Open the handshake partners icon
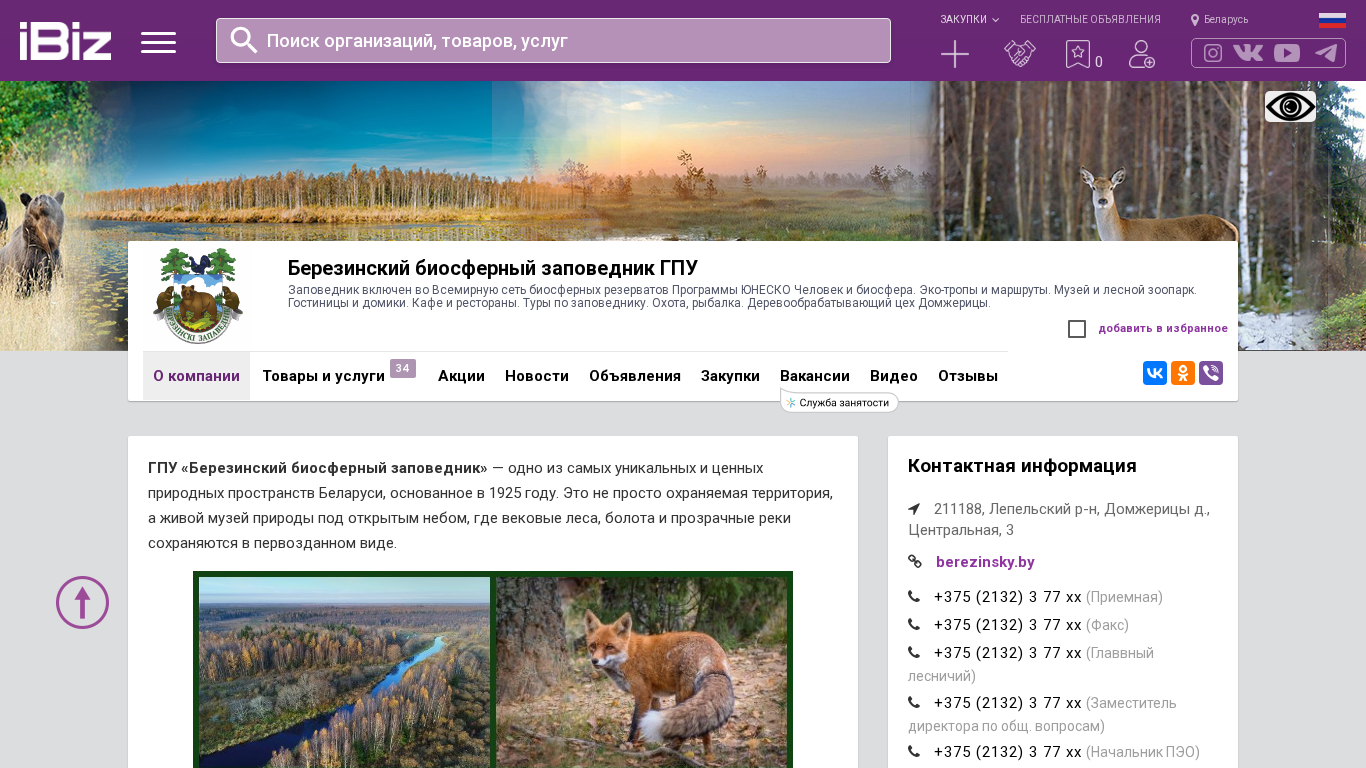The image size is (1366, 768). [x=1020, y=54]
